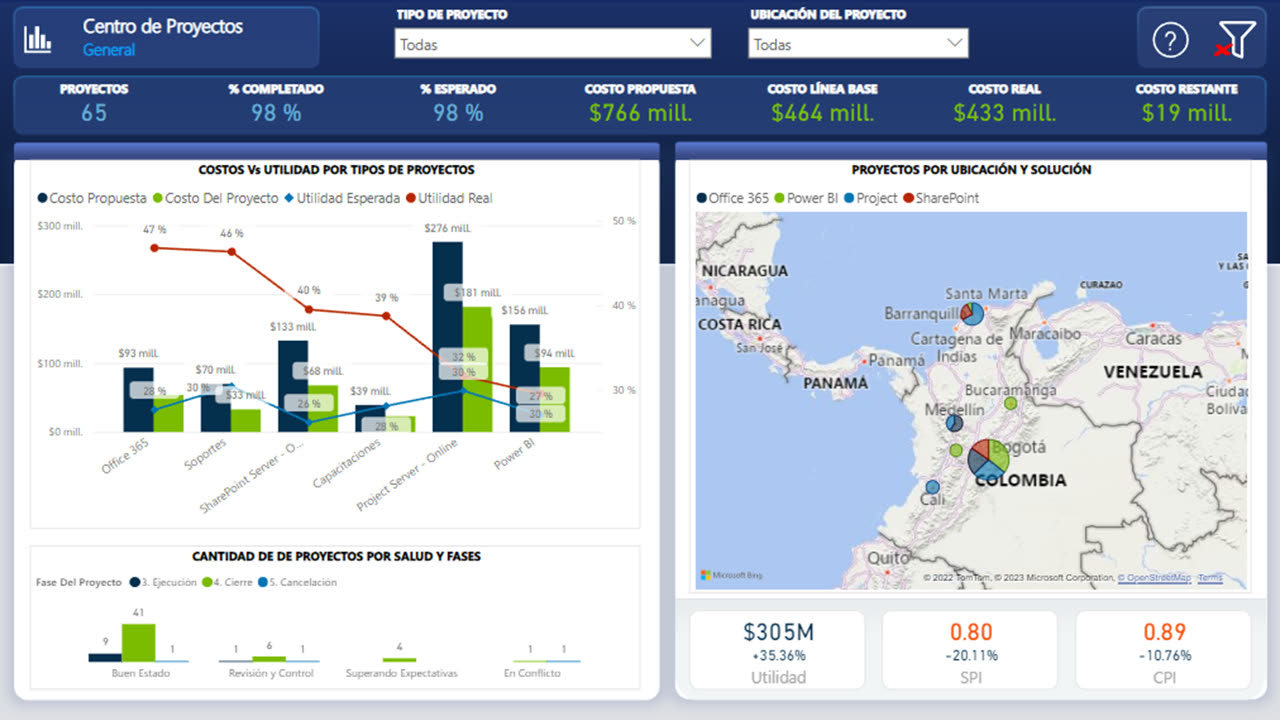Select the Bogotá pie chart marker on map

pyautogui.click(x=989, y=459)
